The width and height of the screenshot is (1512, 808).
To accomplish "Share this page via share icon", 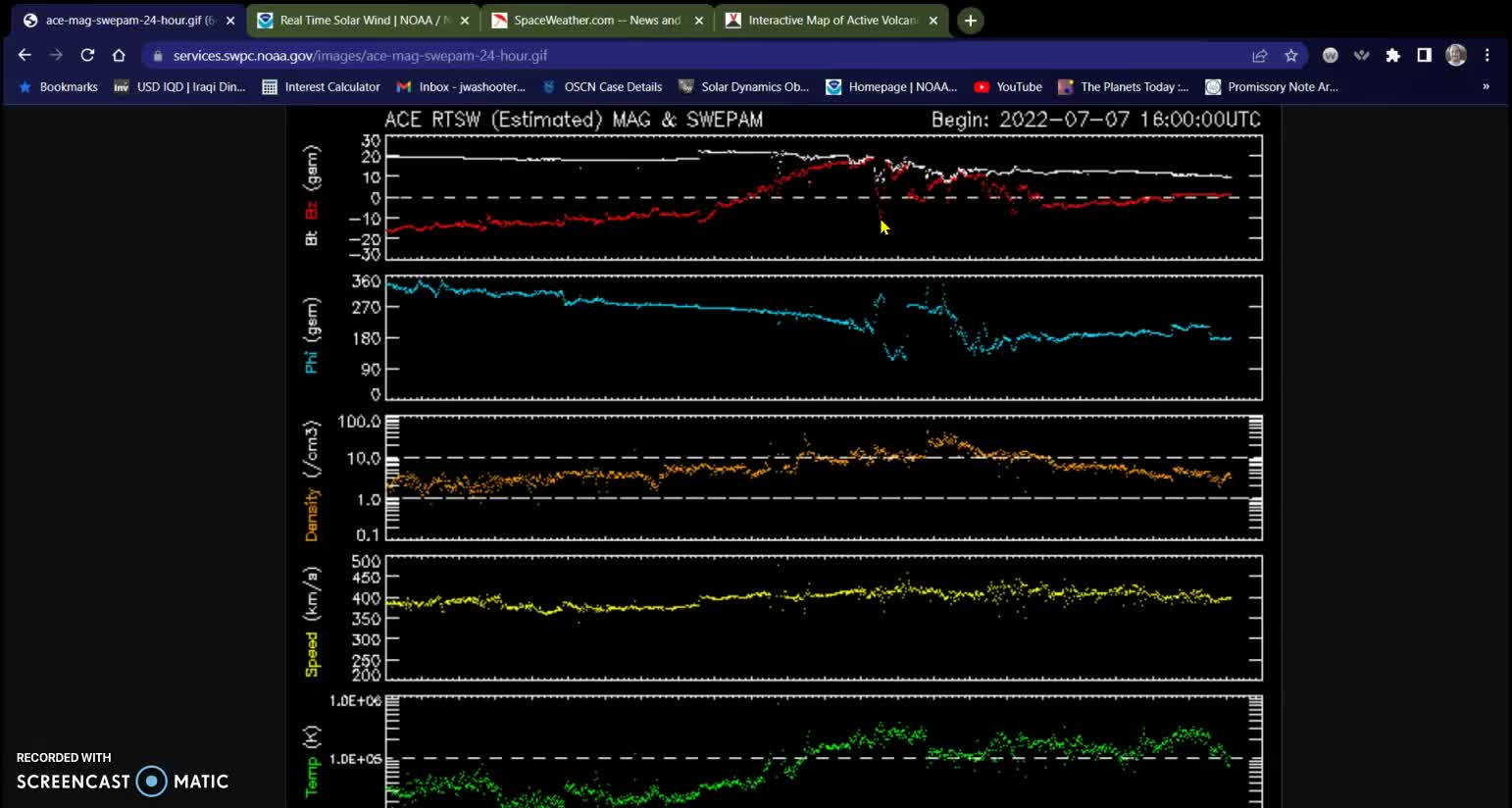I will tap(1260, 56).
